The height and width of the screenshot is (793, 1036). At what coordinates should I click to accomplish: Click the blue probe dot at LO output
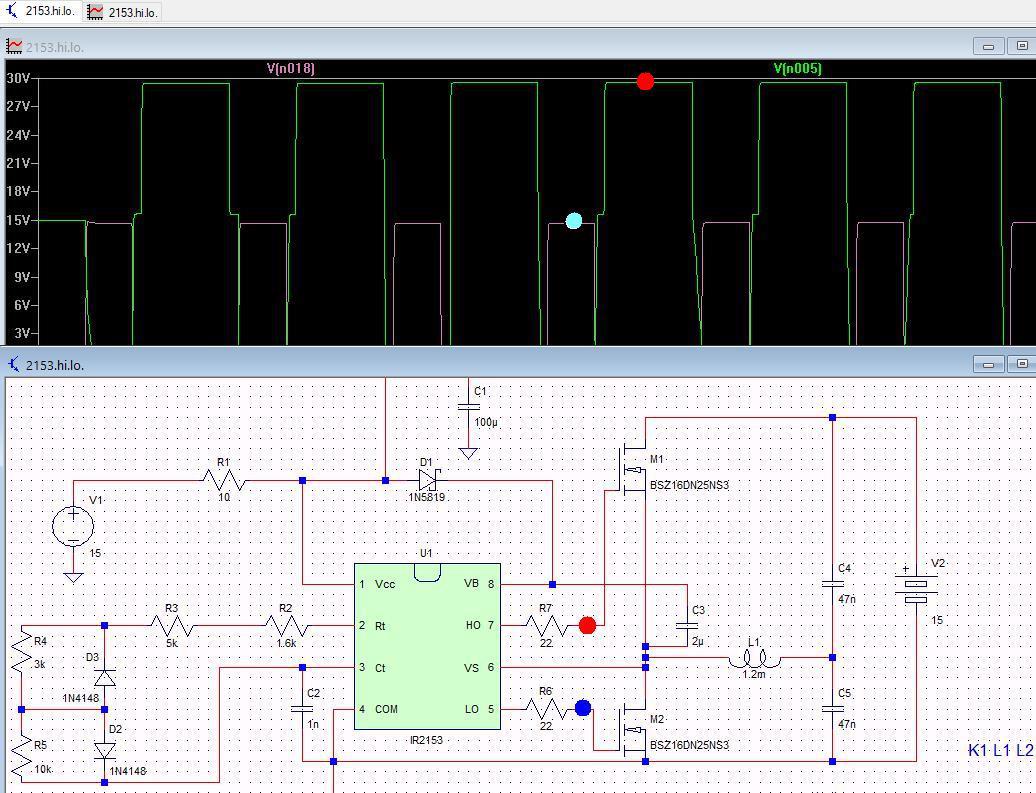point(583,708)
